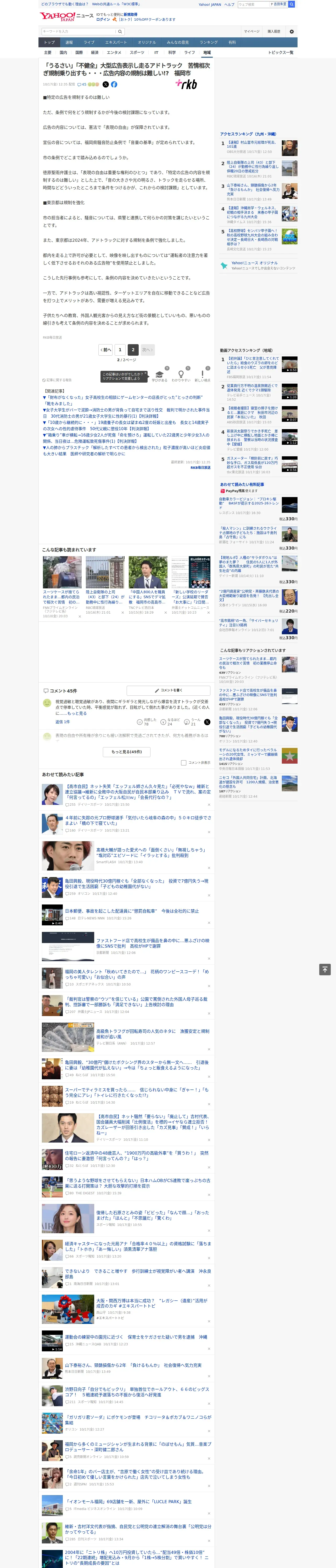Open the みんなの意見 tab
This screenshot has width=336, height=1568.
pyautogui.click(x=177, y=43)
